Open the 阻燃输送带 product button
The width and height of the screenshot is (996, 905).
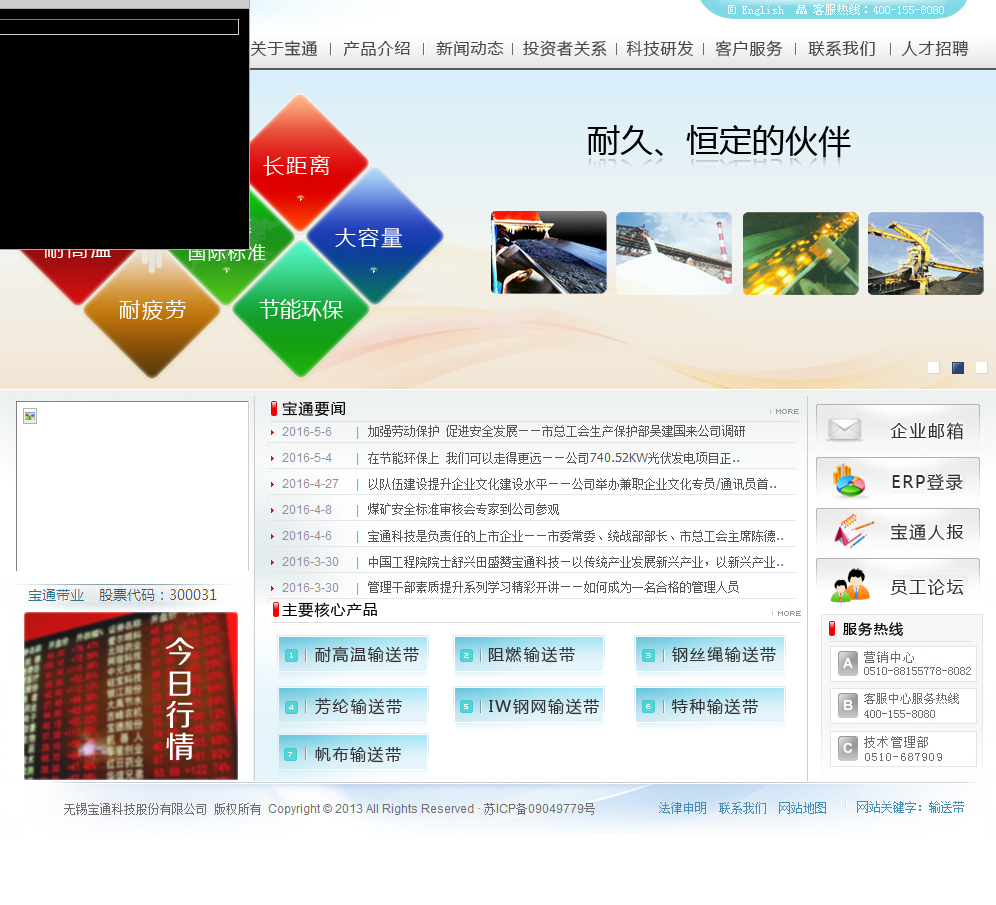pos(529,655)
